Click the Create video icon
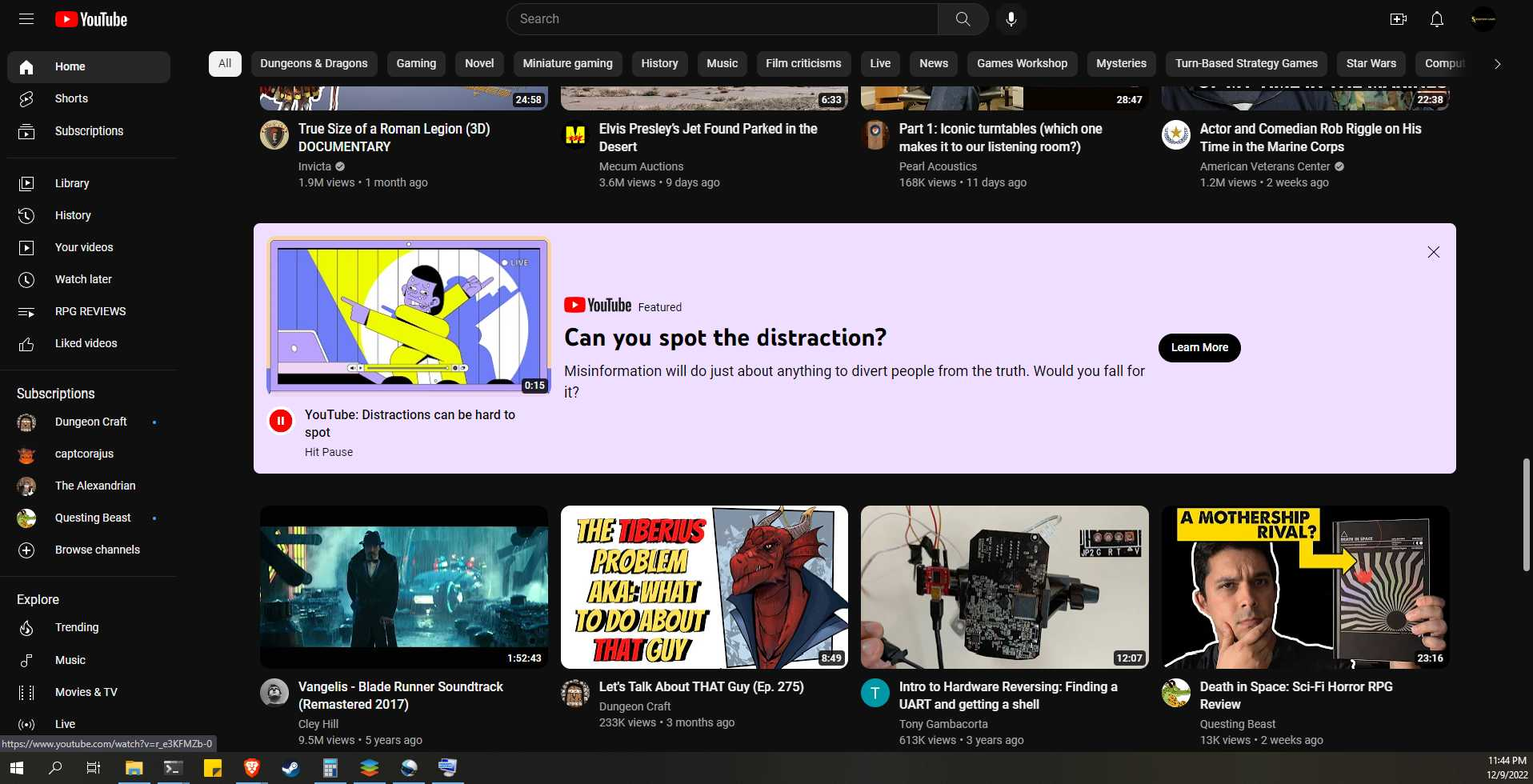Screen dimensions: 1533x784 click(x=1399, y=19)
